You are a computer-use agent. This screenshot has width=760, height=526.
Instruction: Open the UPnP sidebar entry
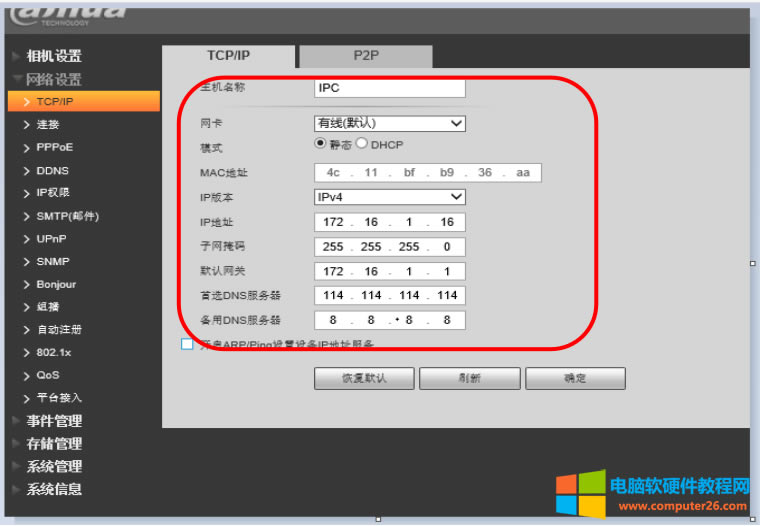pyautogui.click(x=51, y=239)
